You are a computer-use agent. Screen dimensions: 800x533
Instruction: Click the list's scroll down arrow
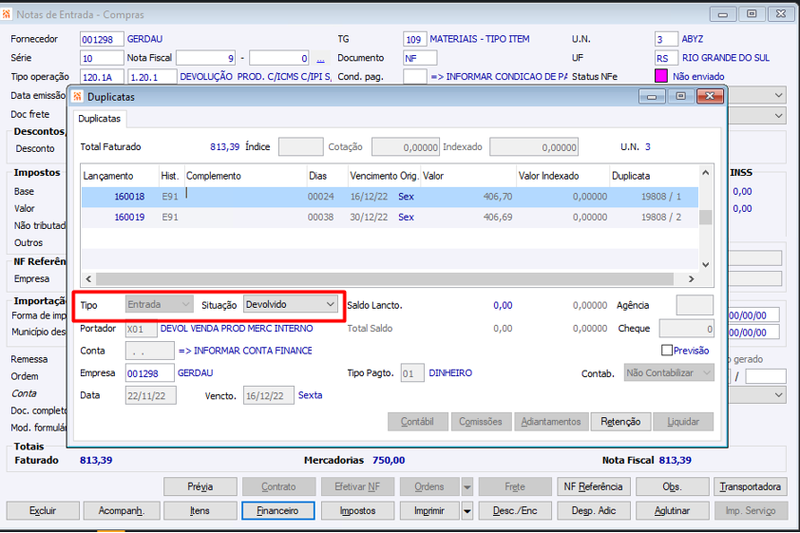coord(706,264)
